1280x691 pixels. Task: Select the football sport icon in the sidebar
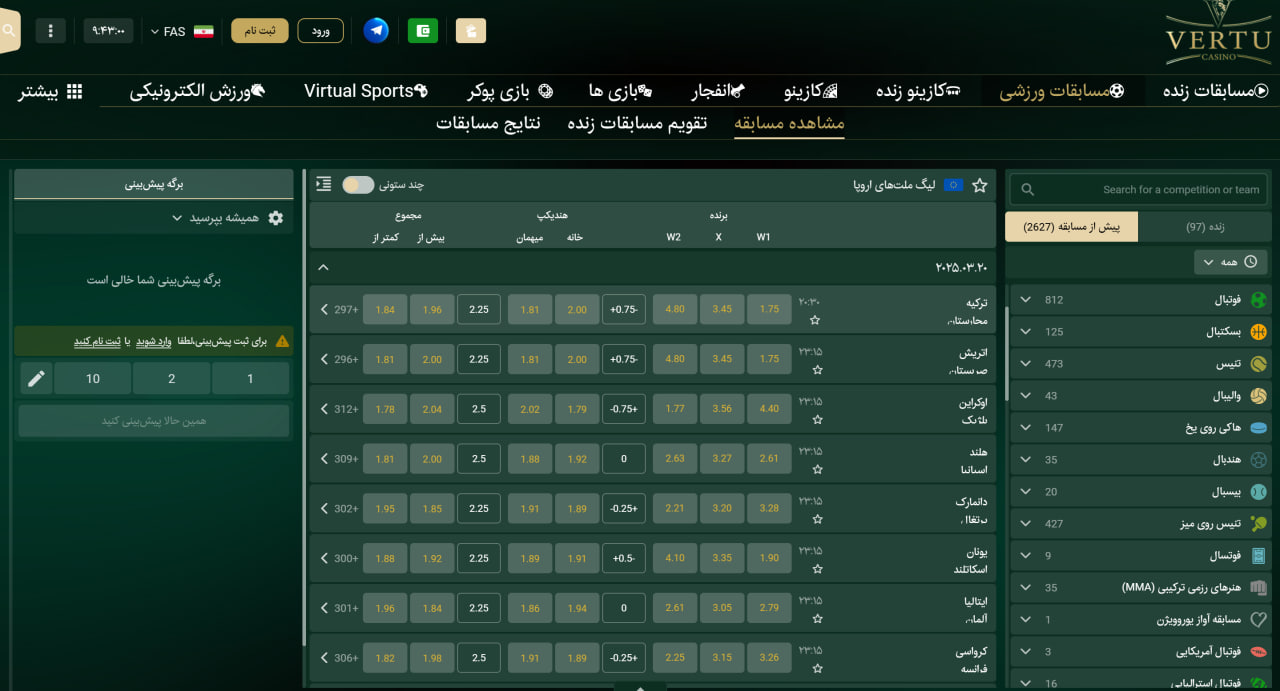1261,299
